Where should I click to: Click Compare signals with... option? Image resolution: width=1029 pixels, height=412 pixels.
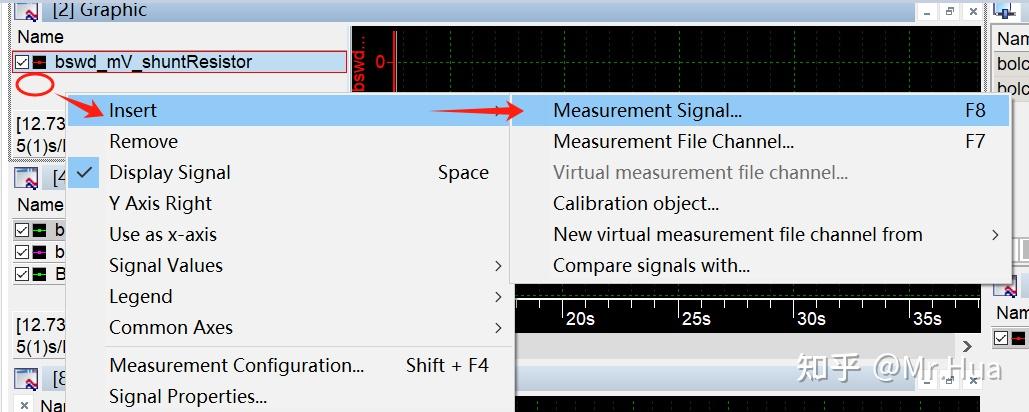click(x=651, y=266)
